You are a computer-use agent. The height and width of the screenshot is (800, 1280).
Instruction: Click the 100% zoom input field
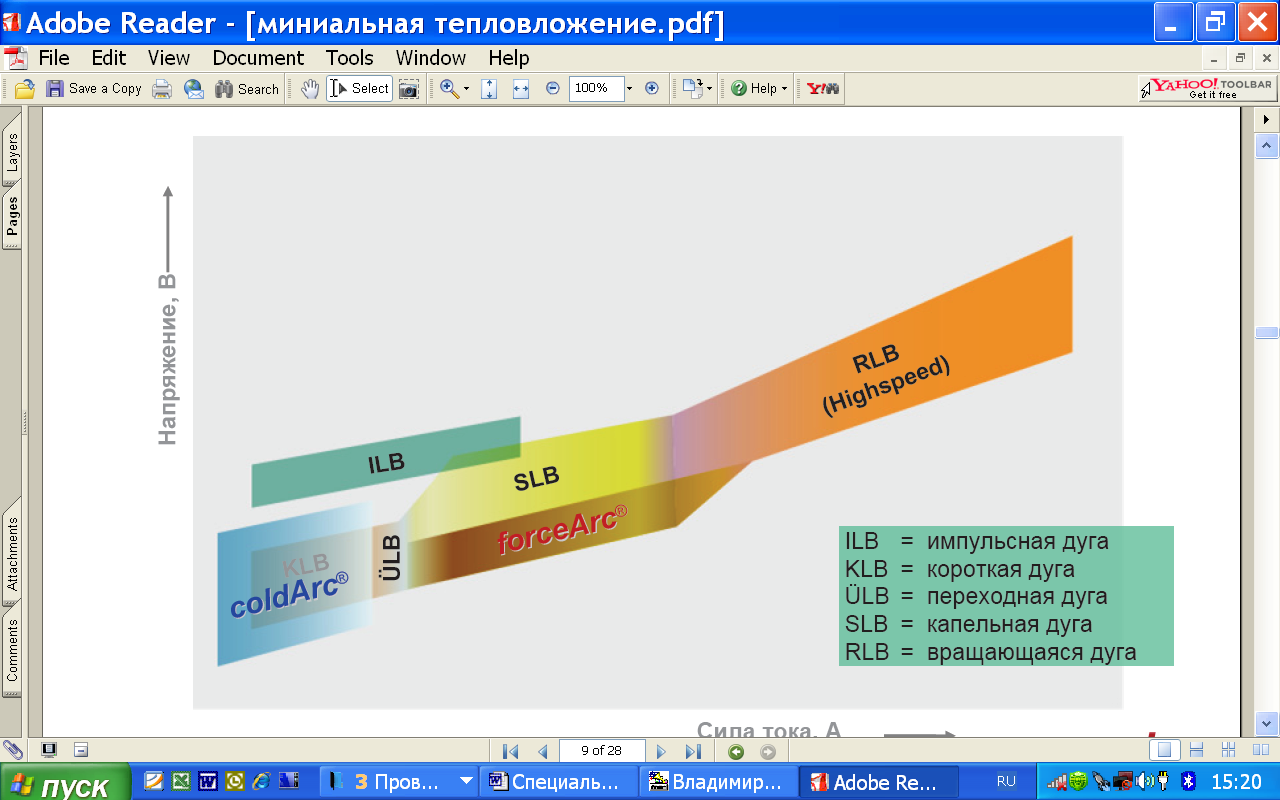click(596, 88)
